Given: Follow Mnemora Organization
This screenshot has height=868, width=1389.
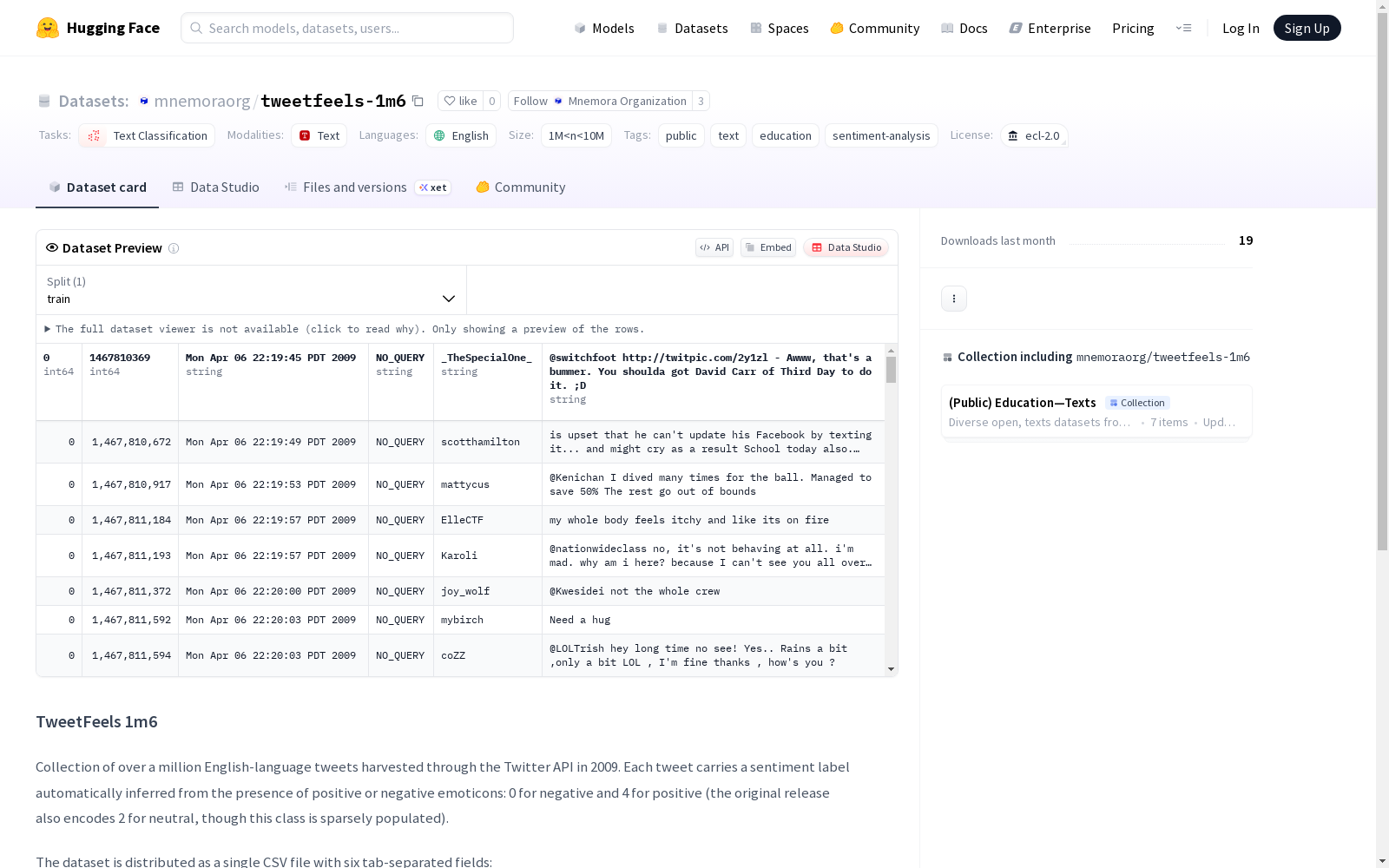Looking at the screenshot, I should click(x=600, y=101).
